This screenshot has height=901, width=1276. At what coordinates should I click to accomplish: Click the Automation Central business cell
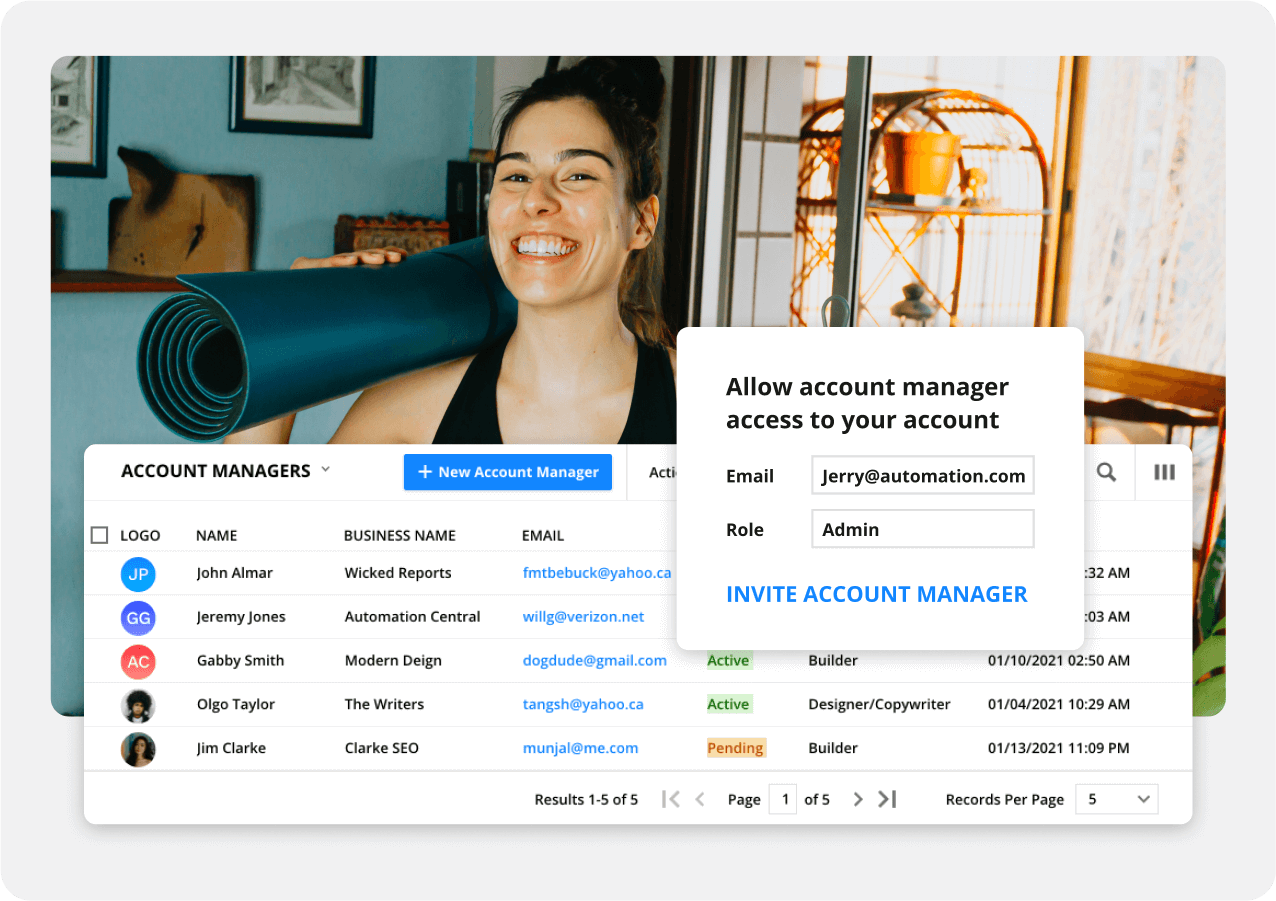[x=413, y=617]
